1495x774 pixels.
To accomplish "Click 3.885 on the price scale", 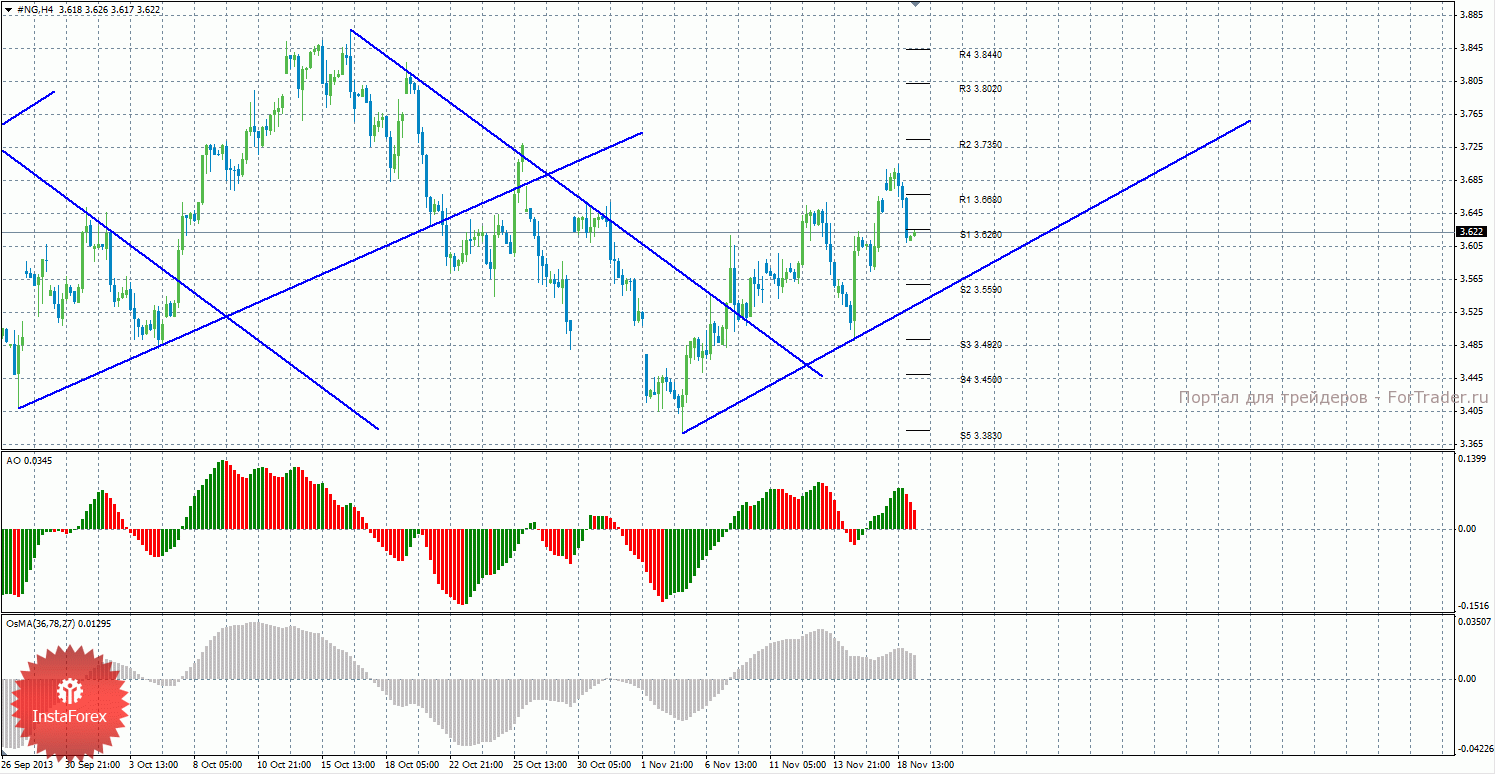I will point(1473,16).
